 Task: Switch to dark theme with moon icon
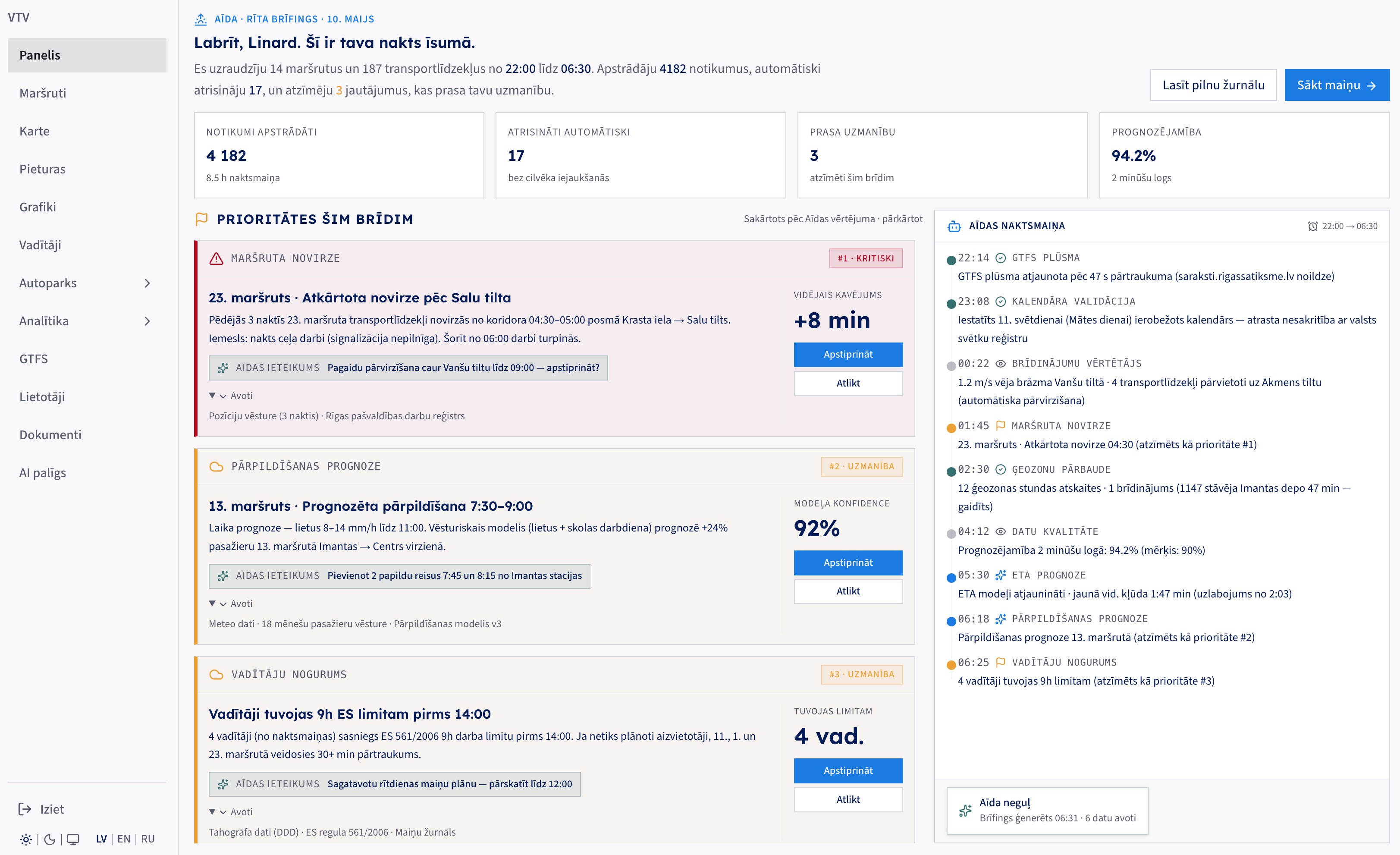click(x=50, y=839)
